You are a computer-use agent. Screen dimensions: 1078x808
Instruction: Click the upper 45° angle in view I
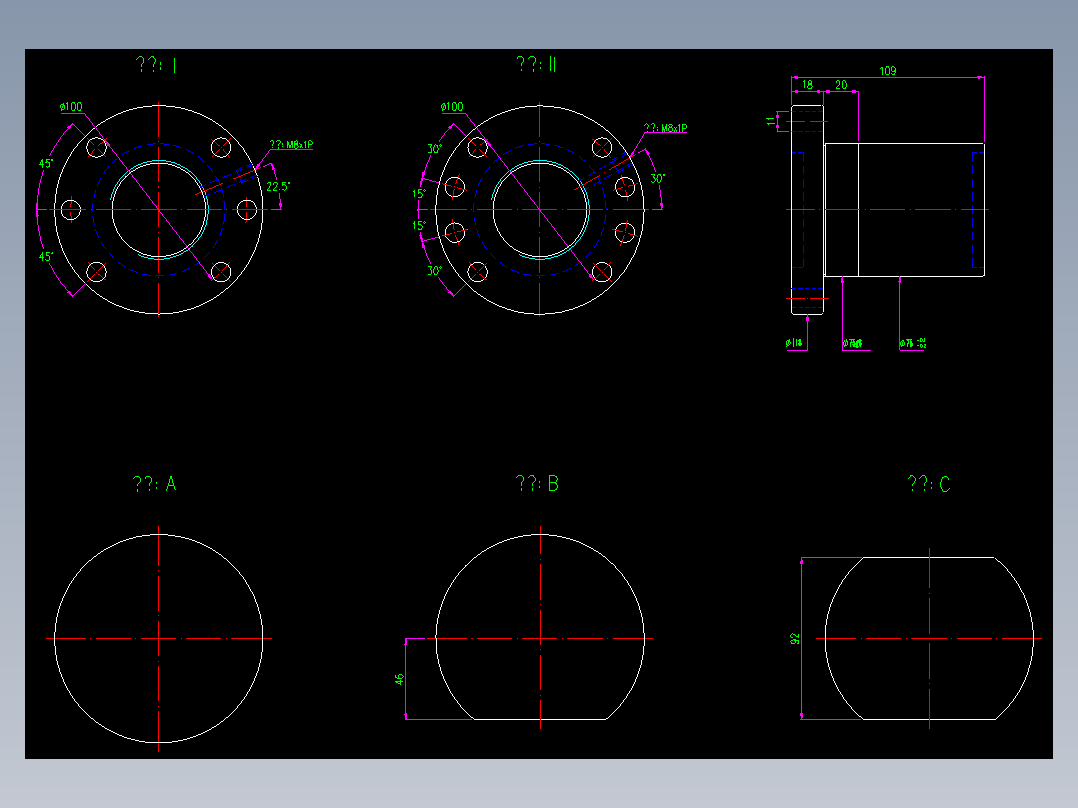coord(45,164)
